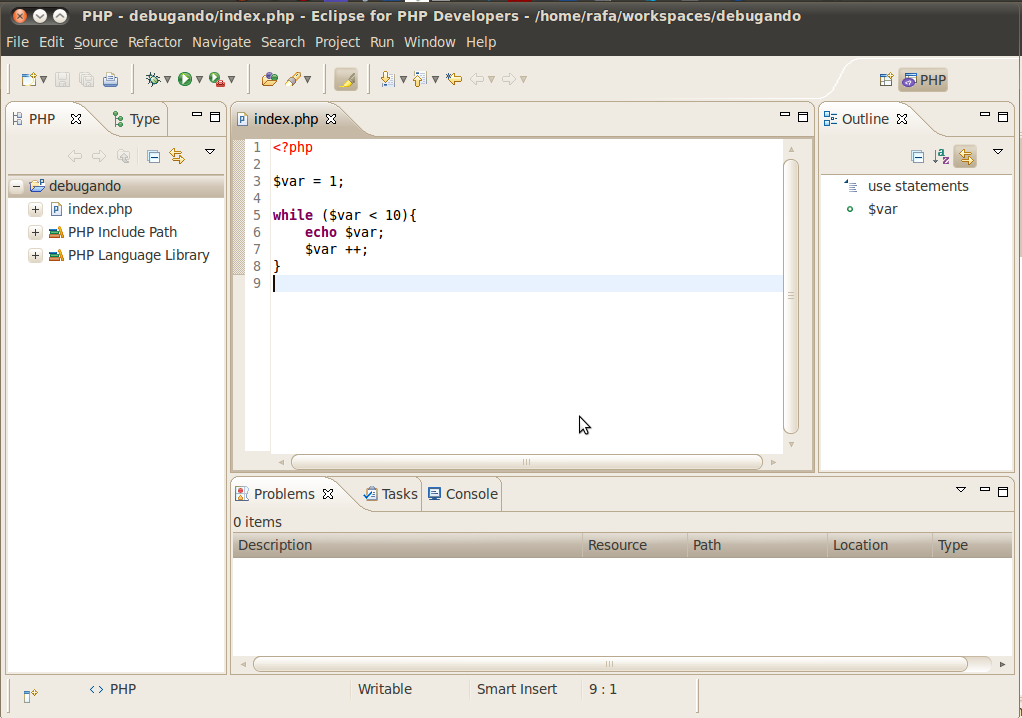Click the Description column header
Viewport: 1022px width, 718px height.
click(x=408, y=545)
